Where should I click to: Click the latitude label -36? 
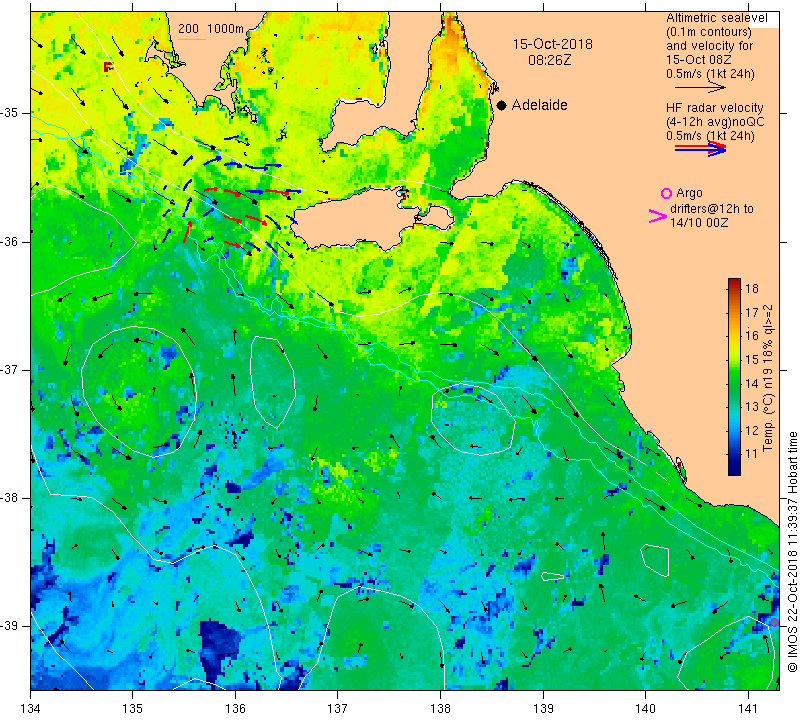(x=12, y=241)
